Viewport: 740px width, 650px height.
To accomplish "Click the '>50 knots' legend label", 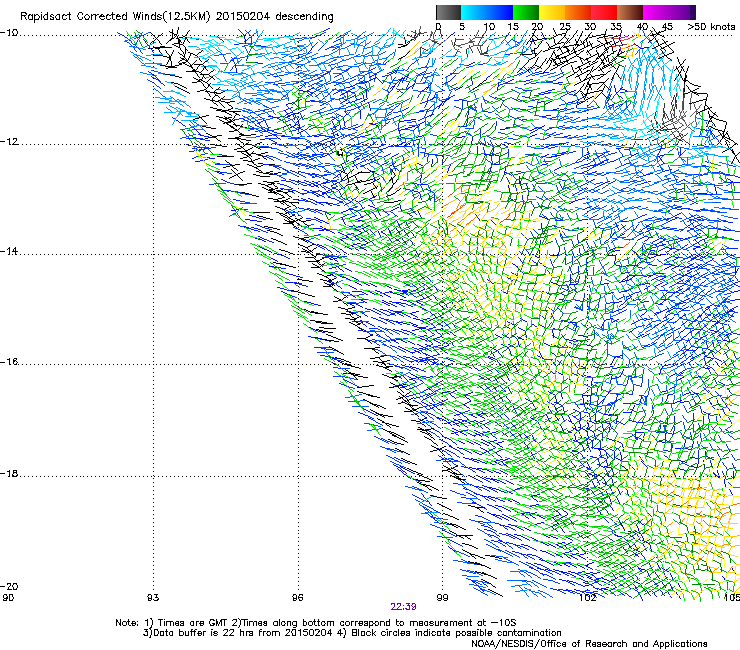I will tap(711, 27).
